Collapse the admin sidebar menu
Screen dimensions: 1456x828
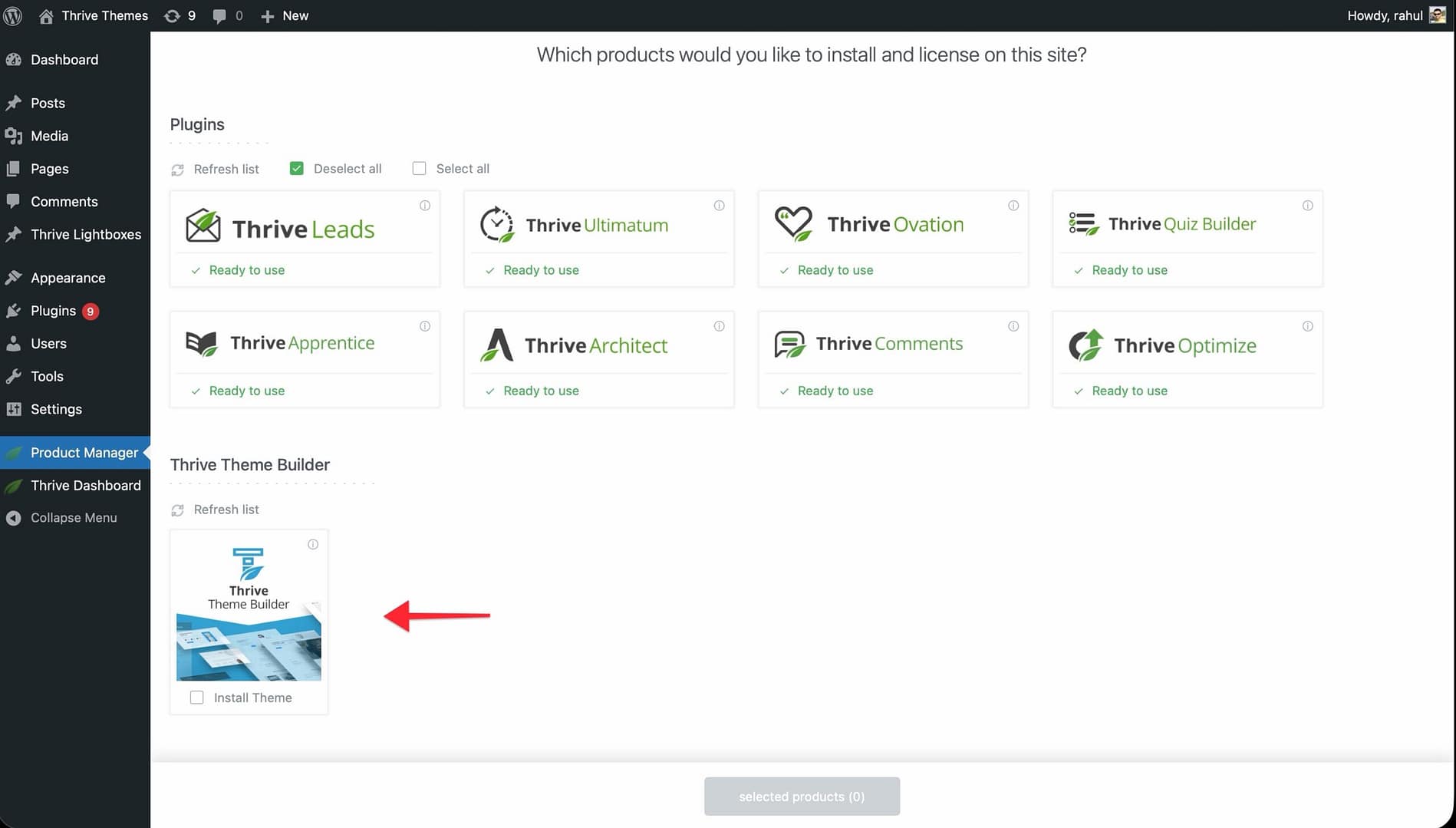74,518
